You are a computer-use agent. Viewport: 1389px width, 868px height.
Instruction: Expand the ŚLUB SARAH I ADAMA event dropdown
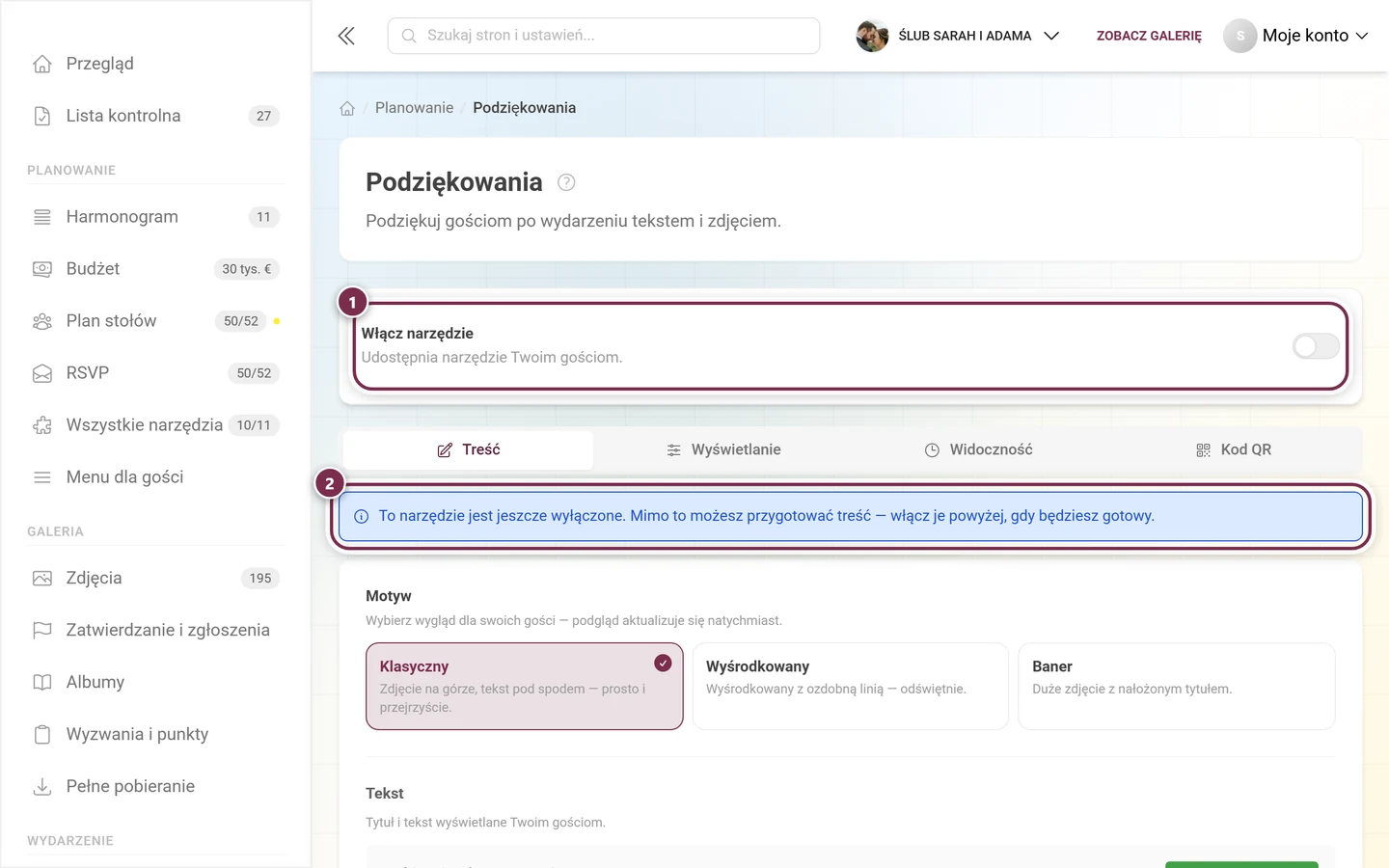coord(958,36)
